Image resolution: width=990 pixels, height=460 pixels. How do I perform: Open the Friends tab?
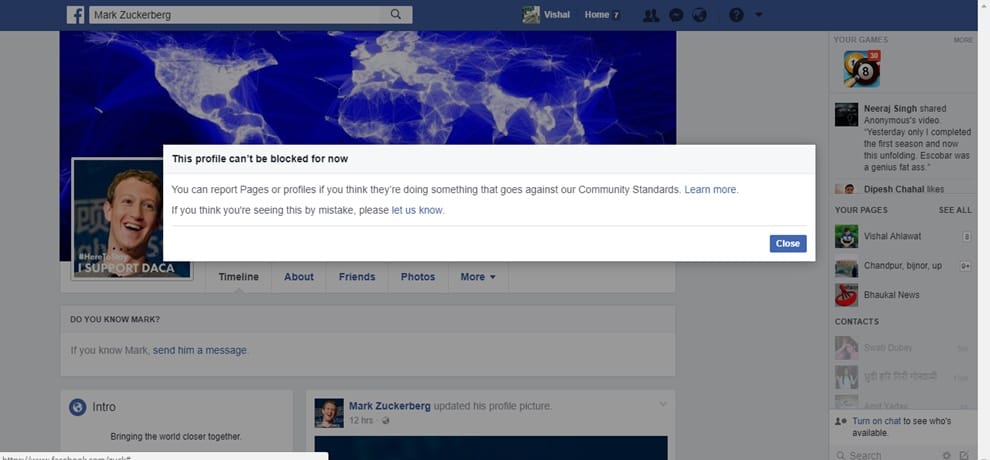click(357, 277)
